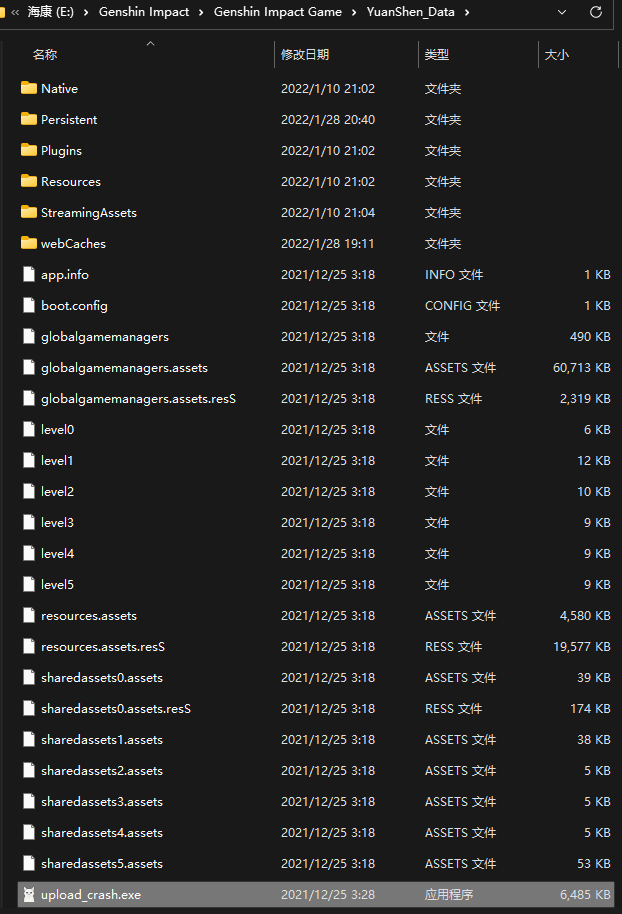
Task: Click the Persistent folder name
Action: pos(69,119)
